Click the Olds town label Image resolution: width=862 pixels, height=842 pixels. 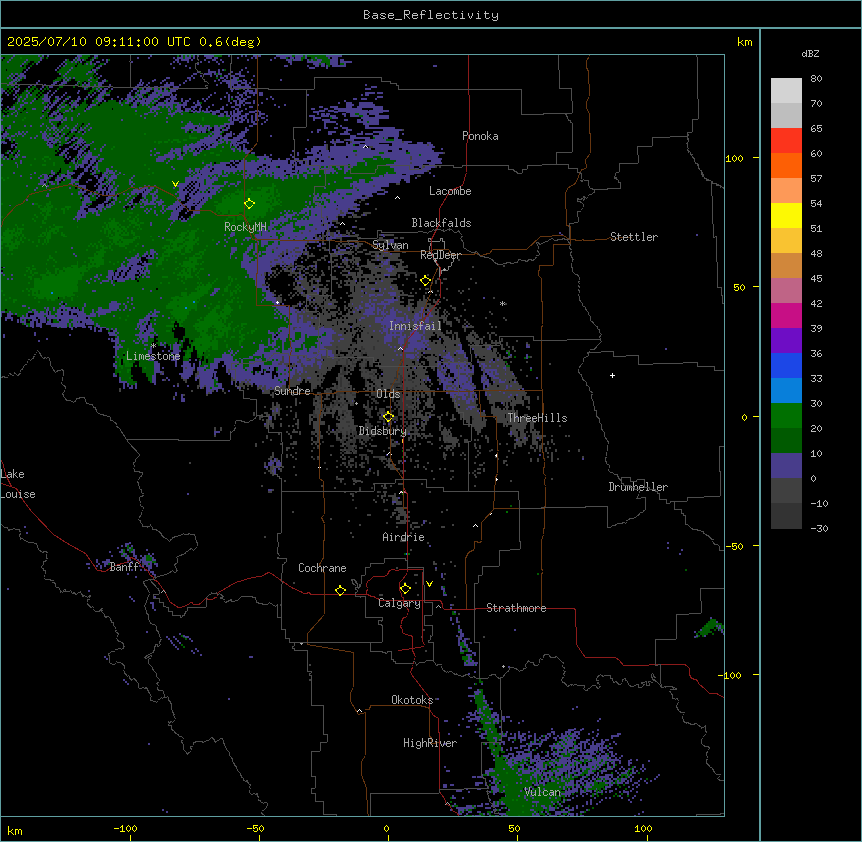[x=388, y=394]
